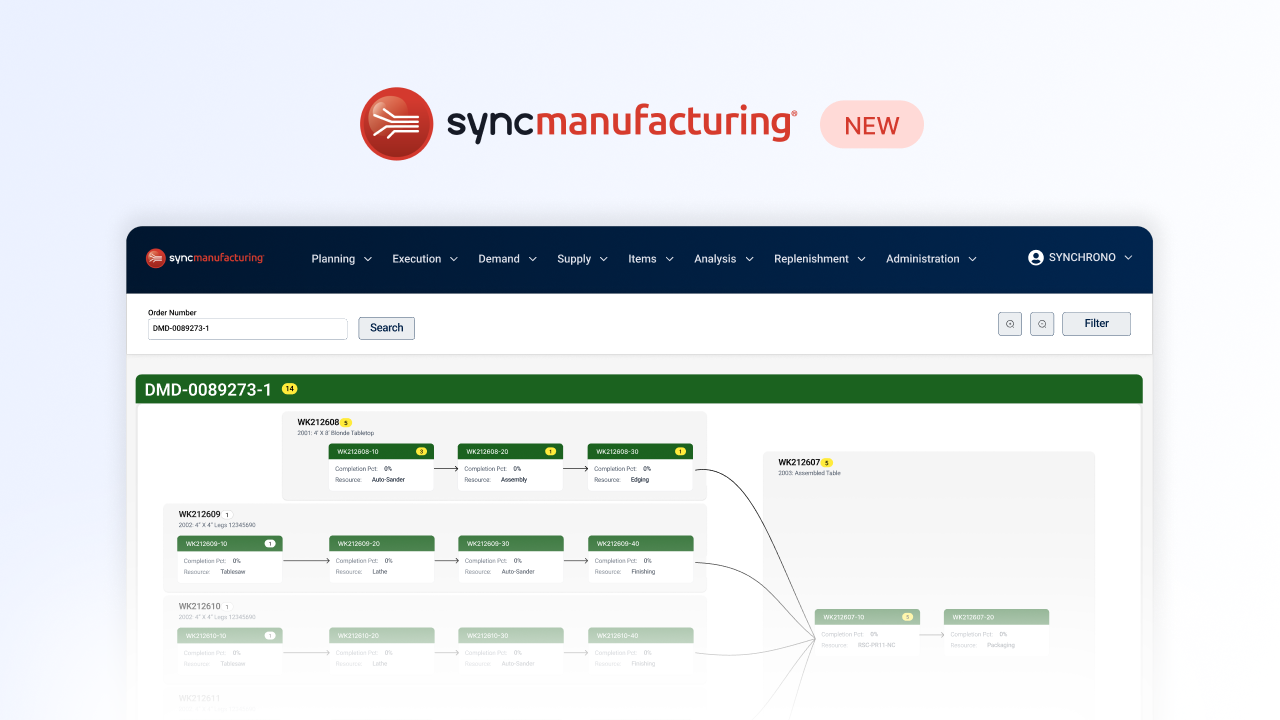
Task: Click the SYNCHRONO user avatar icon
Action: 1036,257
